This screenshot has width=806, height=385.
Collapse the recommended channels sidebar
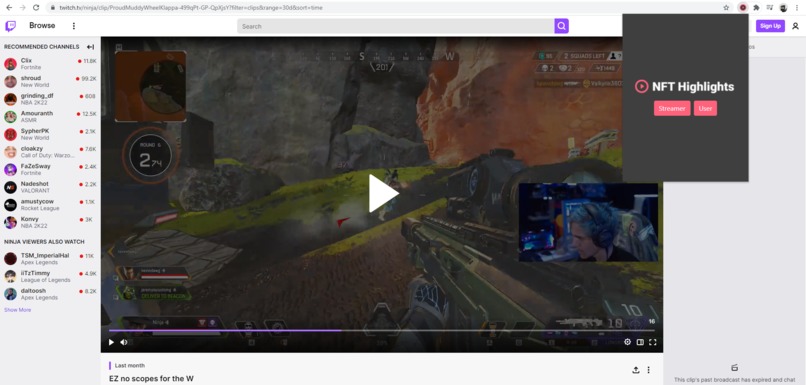tap(90, 47)
